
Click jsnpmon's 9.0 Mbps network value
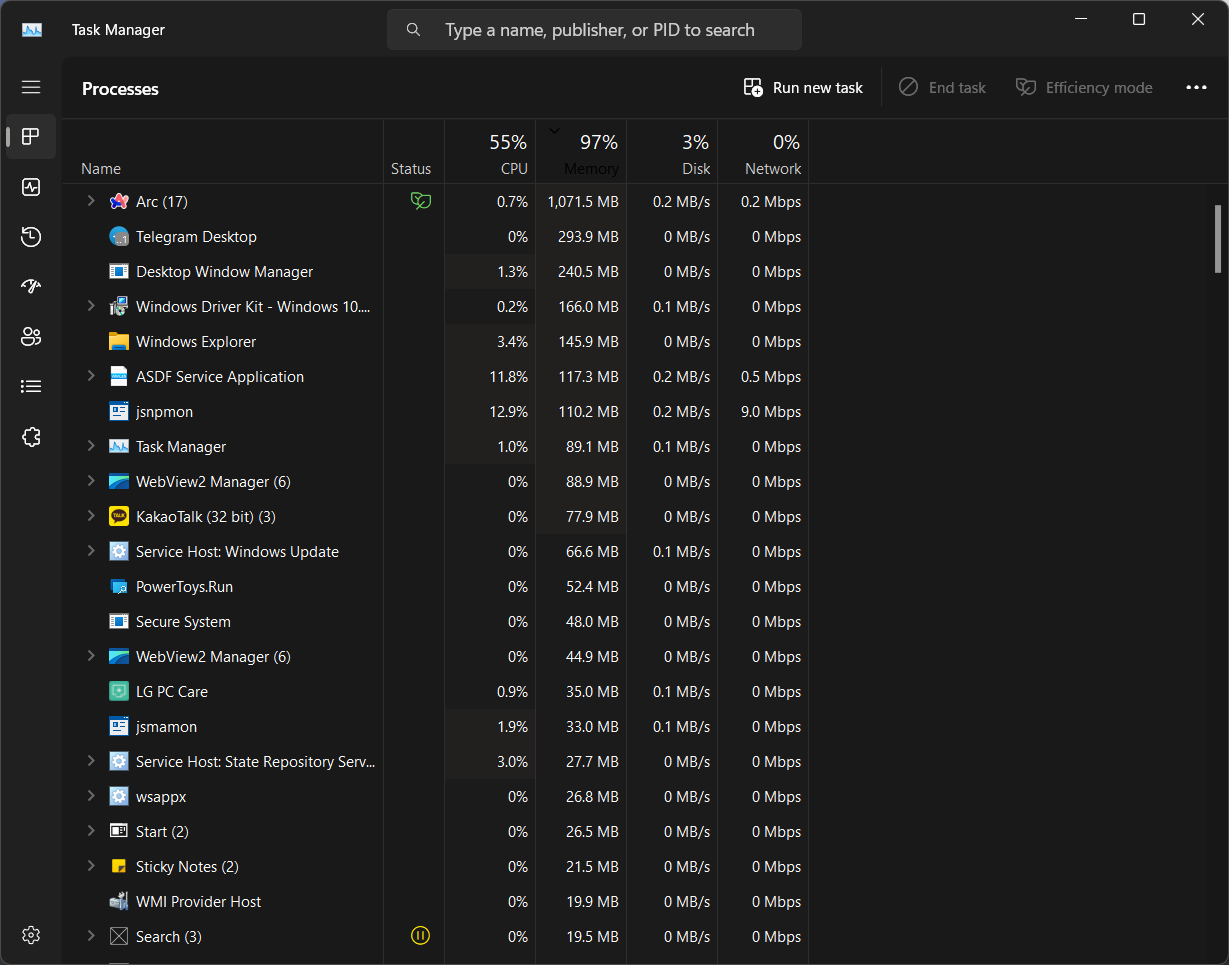(769, 411)
